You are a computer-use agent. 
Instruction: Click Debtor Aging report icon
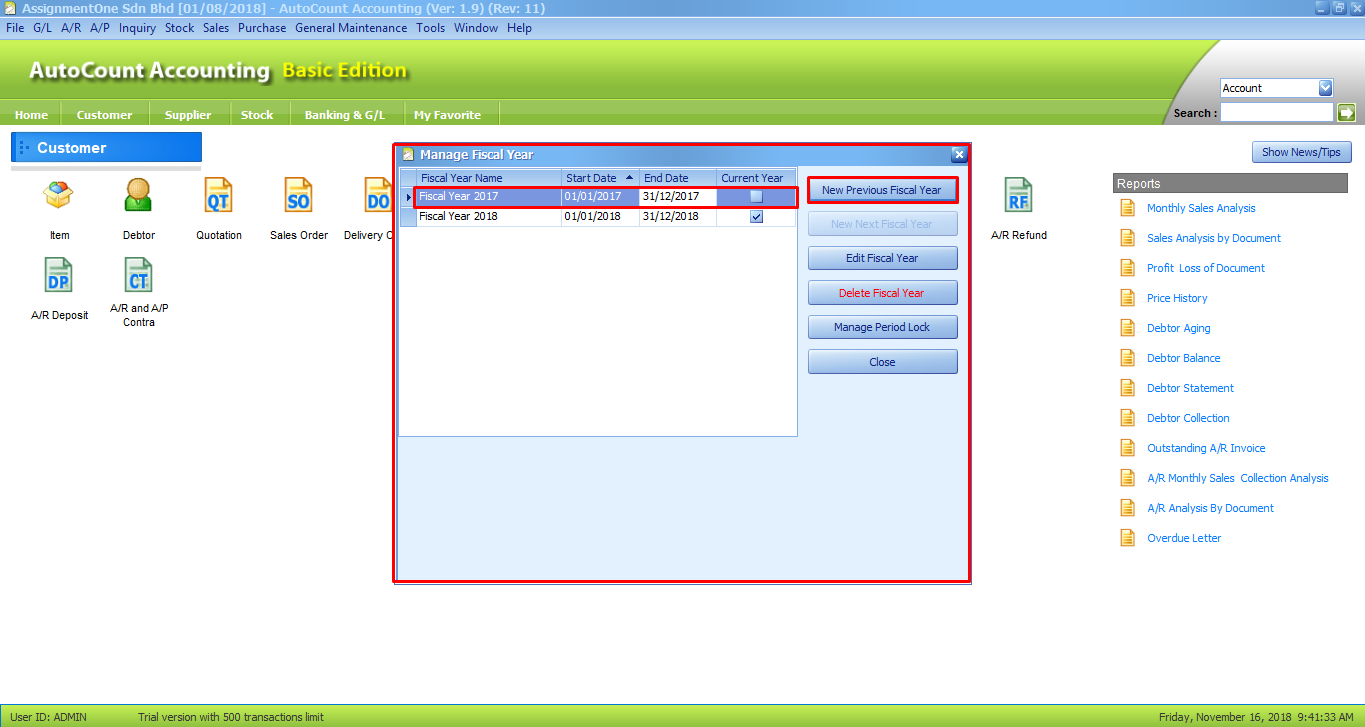point(1128,328)
